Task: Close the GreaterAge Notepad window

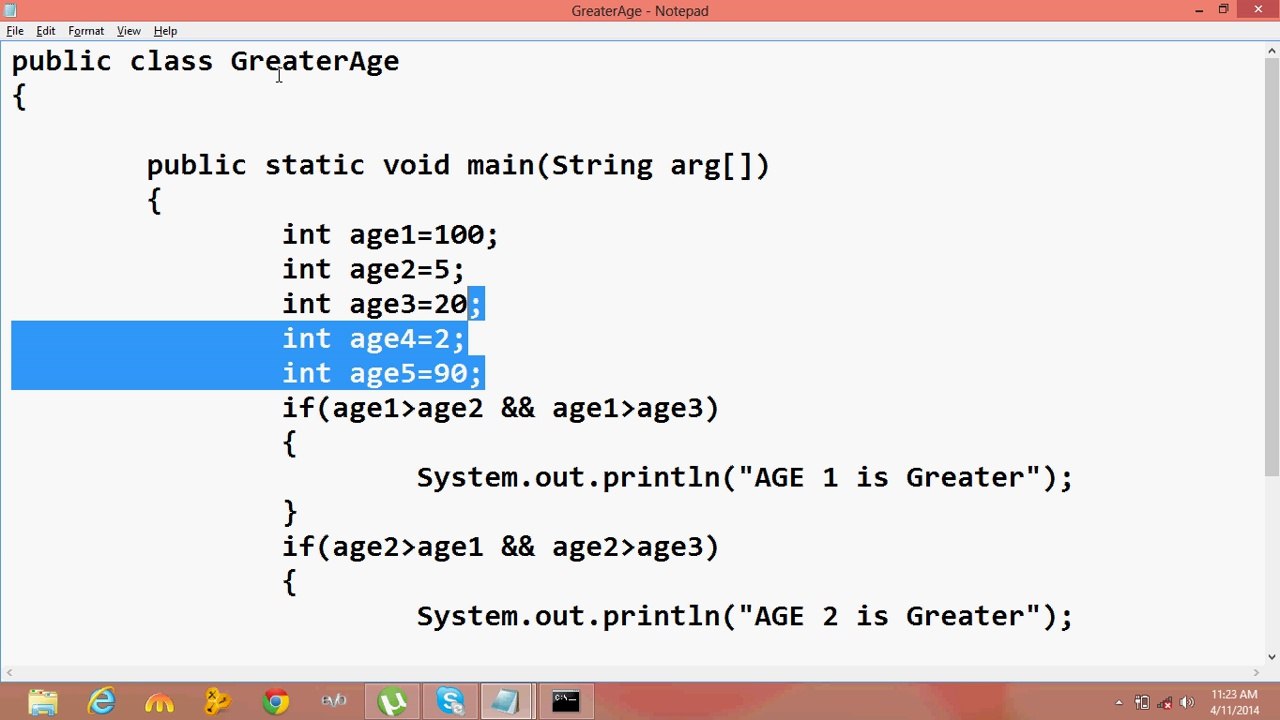Action: [1257, 10]
